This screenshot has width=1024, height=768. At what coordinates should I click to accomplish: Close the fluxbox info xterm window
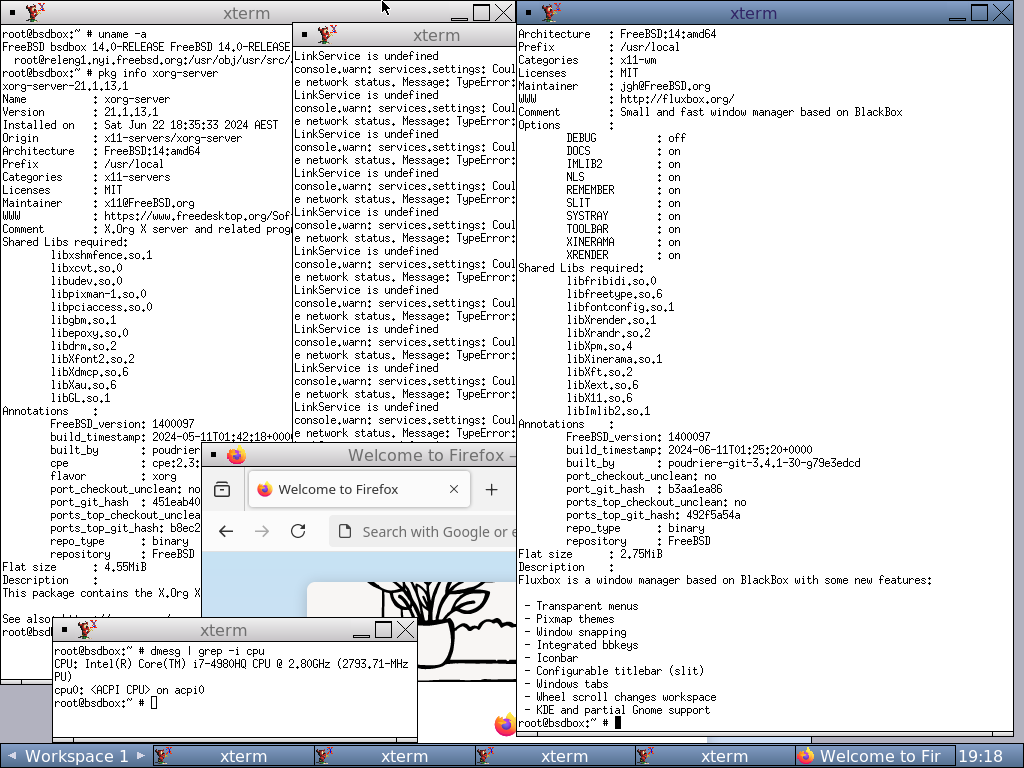(1002, 12)
